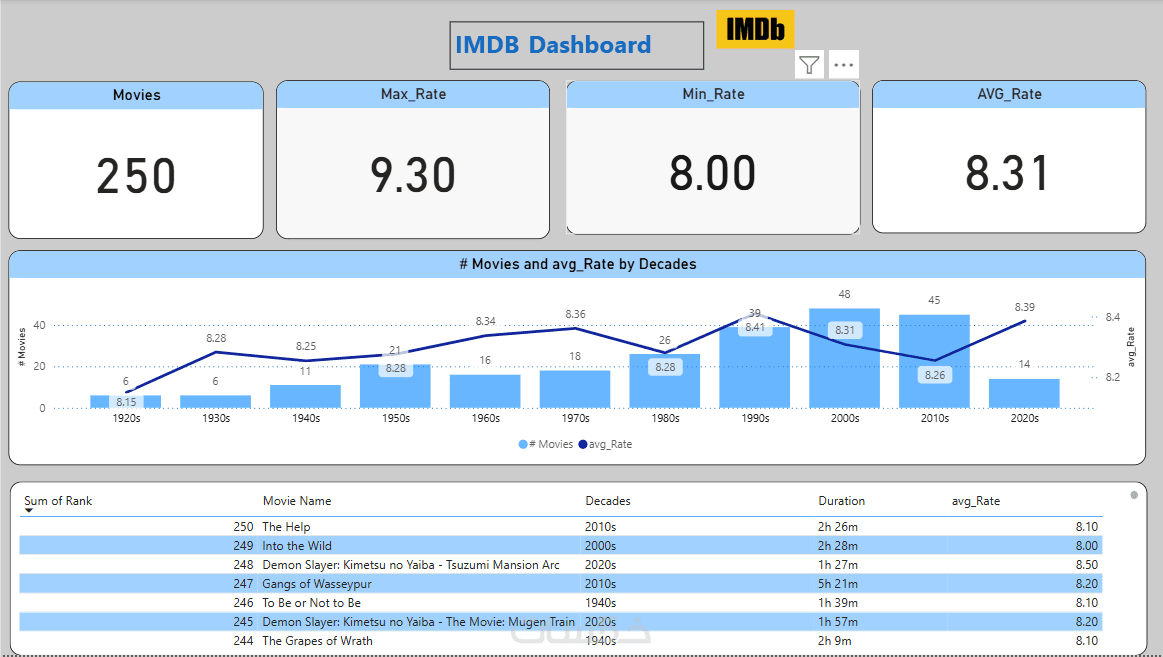Image resolution: width=1163 pixels, height=657 pixels.
Task: Click duration '2h 26m' cell
Action: coord(837,526)
